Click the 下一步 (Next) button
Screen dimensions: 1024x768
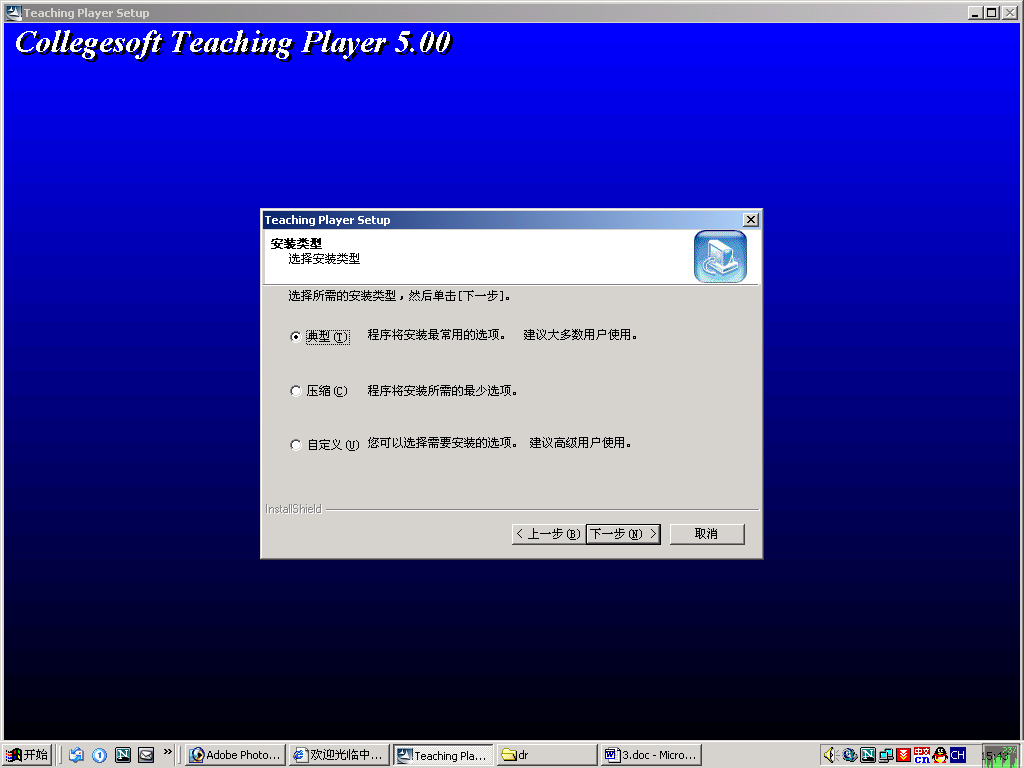(622, 534)
